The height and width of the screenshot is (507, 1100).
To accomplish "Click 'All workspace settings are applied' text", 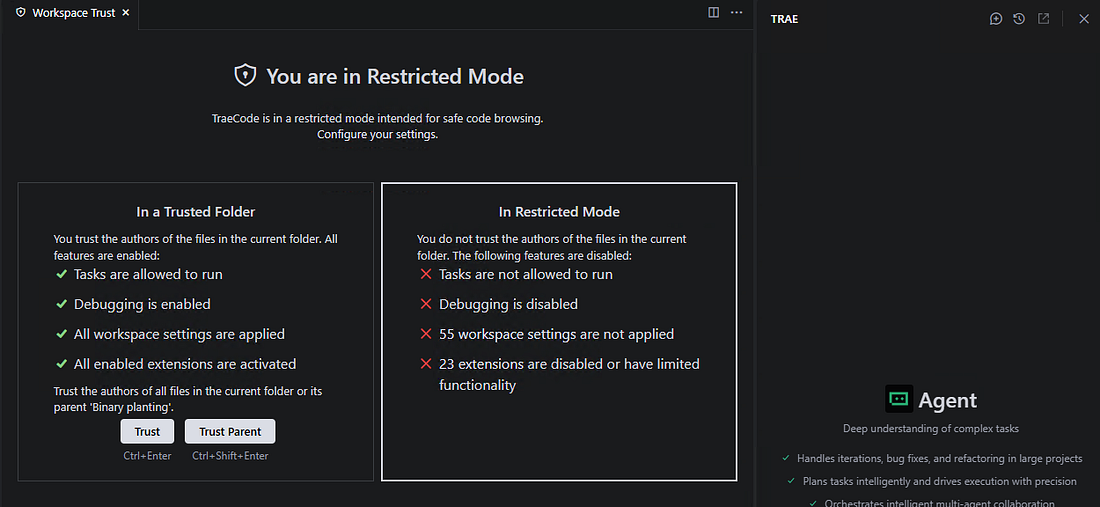I will pyautogui.click(x=180, y=334).
